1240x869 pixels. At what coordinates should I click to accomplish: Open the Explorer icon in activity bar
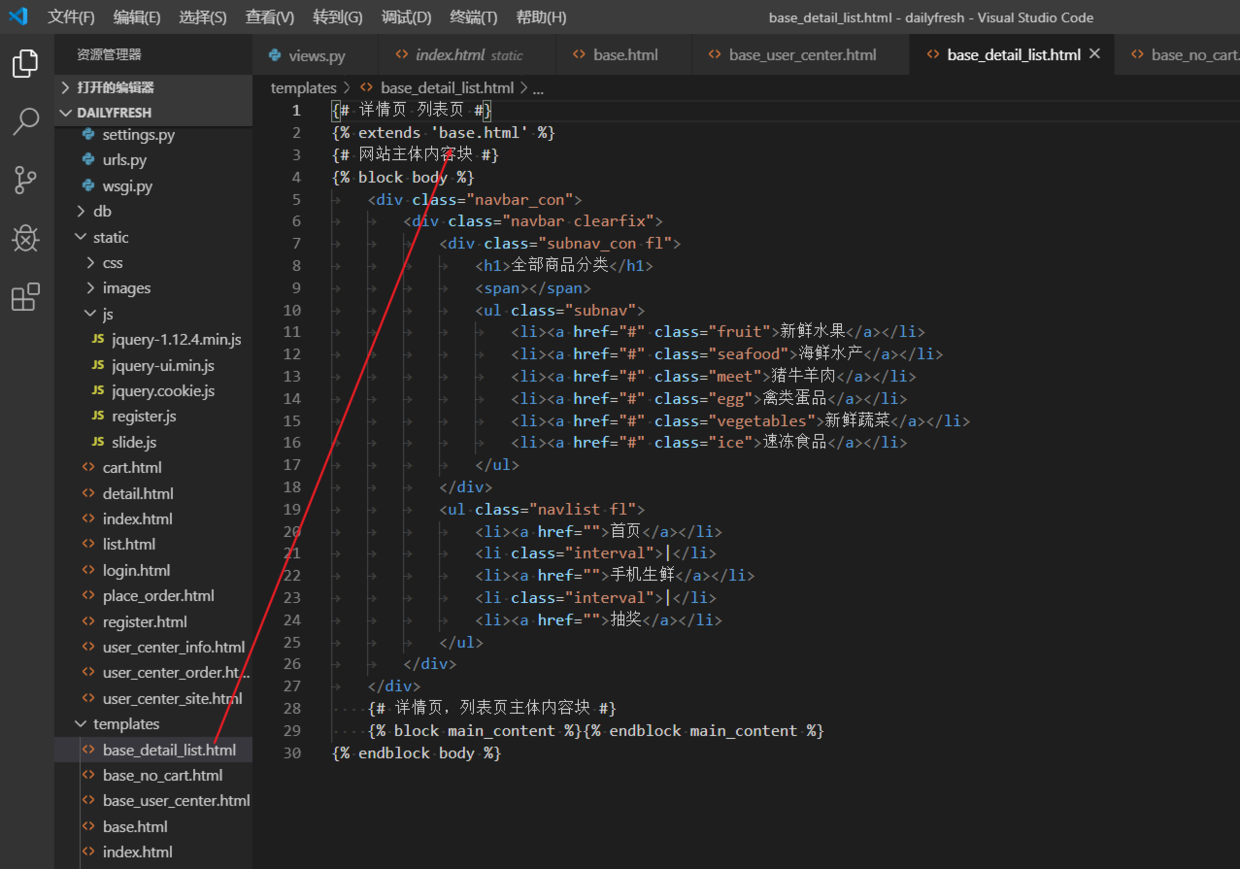coord(25,64)
